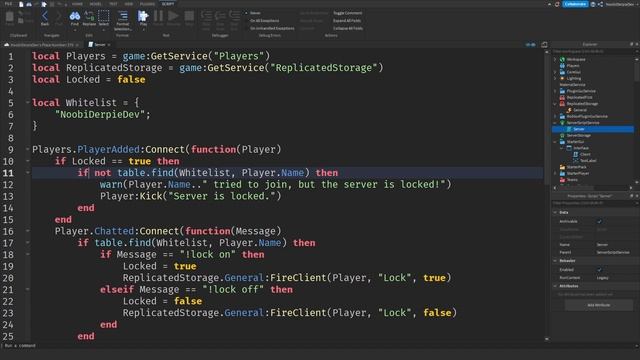Collapse the ReplicatedStorage node
The height and width of the screenshot is (360, 640).
click(x=555, y=104)
